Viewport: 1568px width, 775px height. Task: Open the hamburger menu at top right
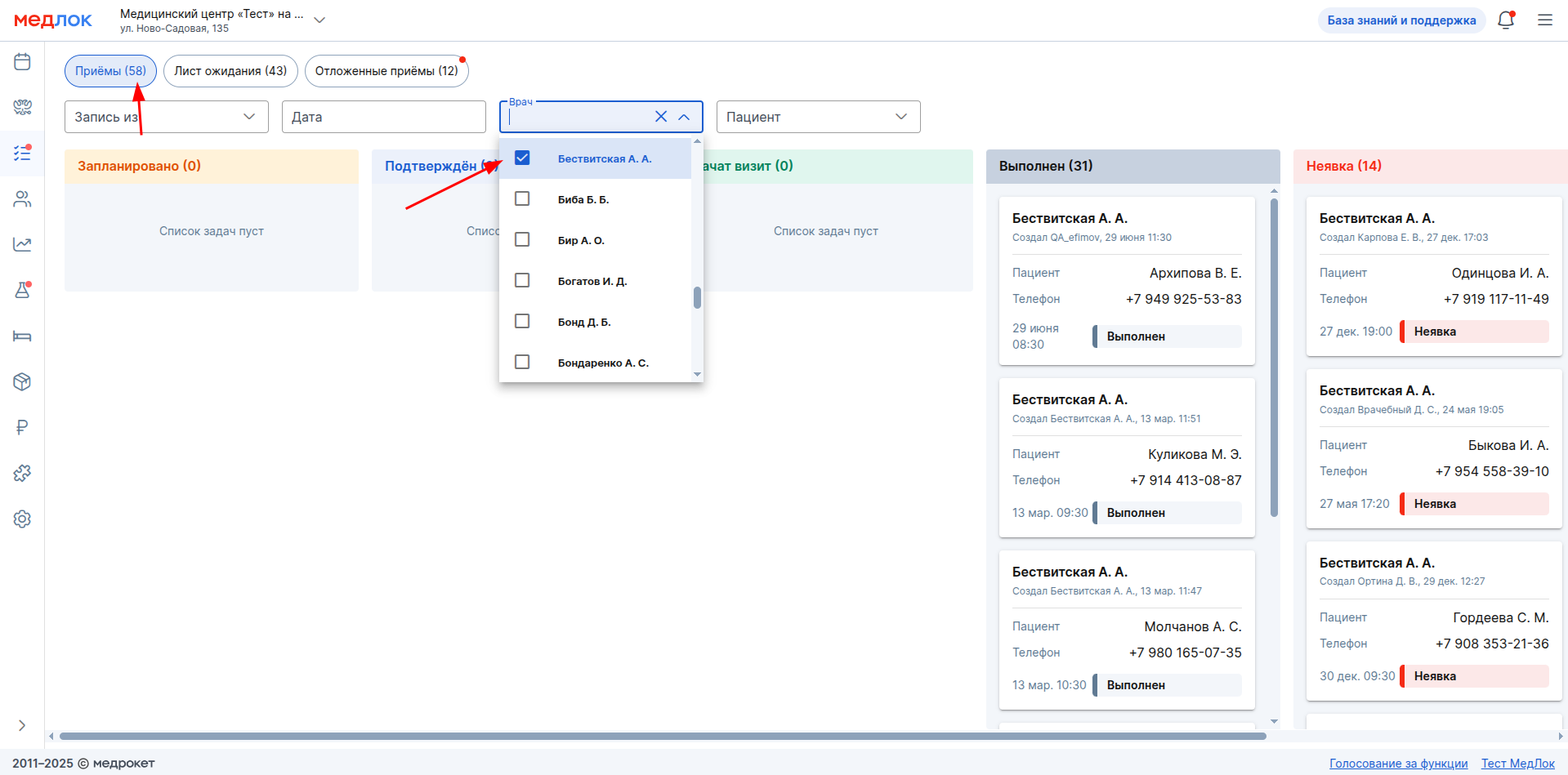(1544, 20)
